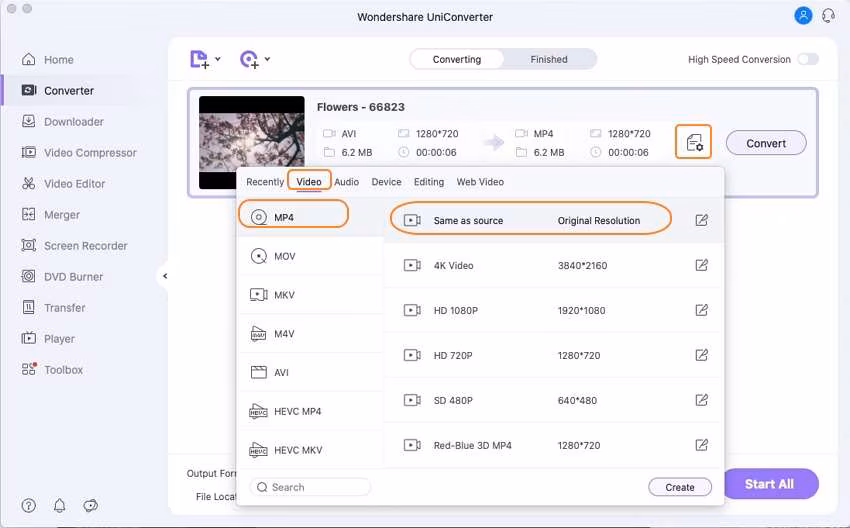Screen dimensions: 850x528
Task: Edit the HD 720P preset
Action: pos(701,355)
